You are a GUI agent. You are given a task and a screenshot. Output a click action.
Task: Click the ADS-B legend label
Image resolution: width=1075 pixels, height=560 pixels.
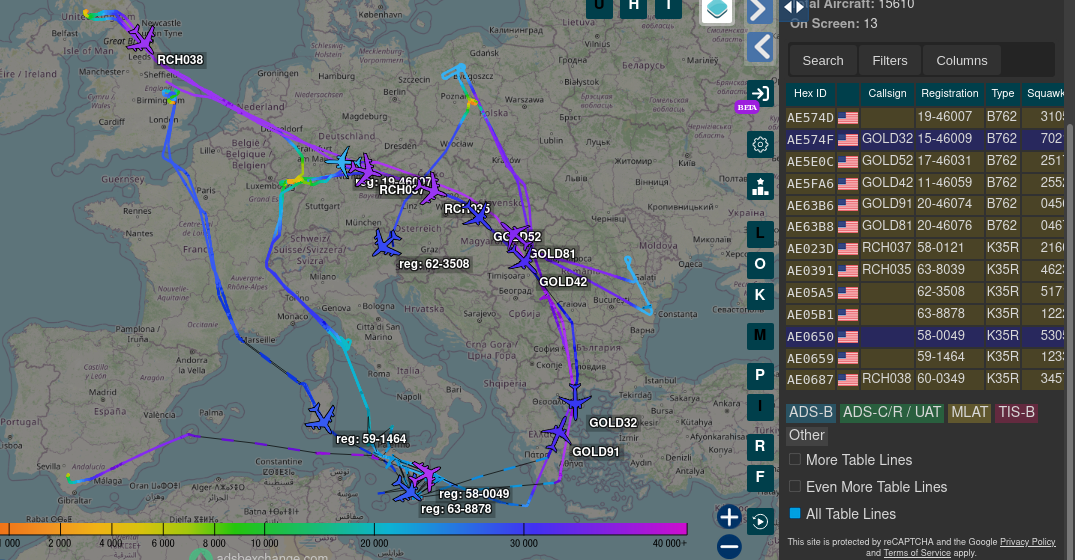[811, 412]
